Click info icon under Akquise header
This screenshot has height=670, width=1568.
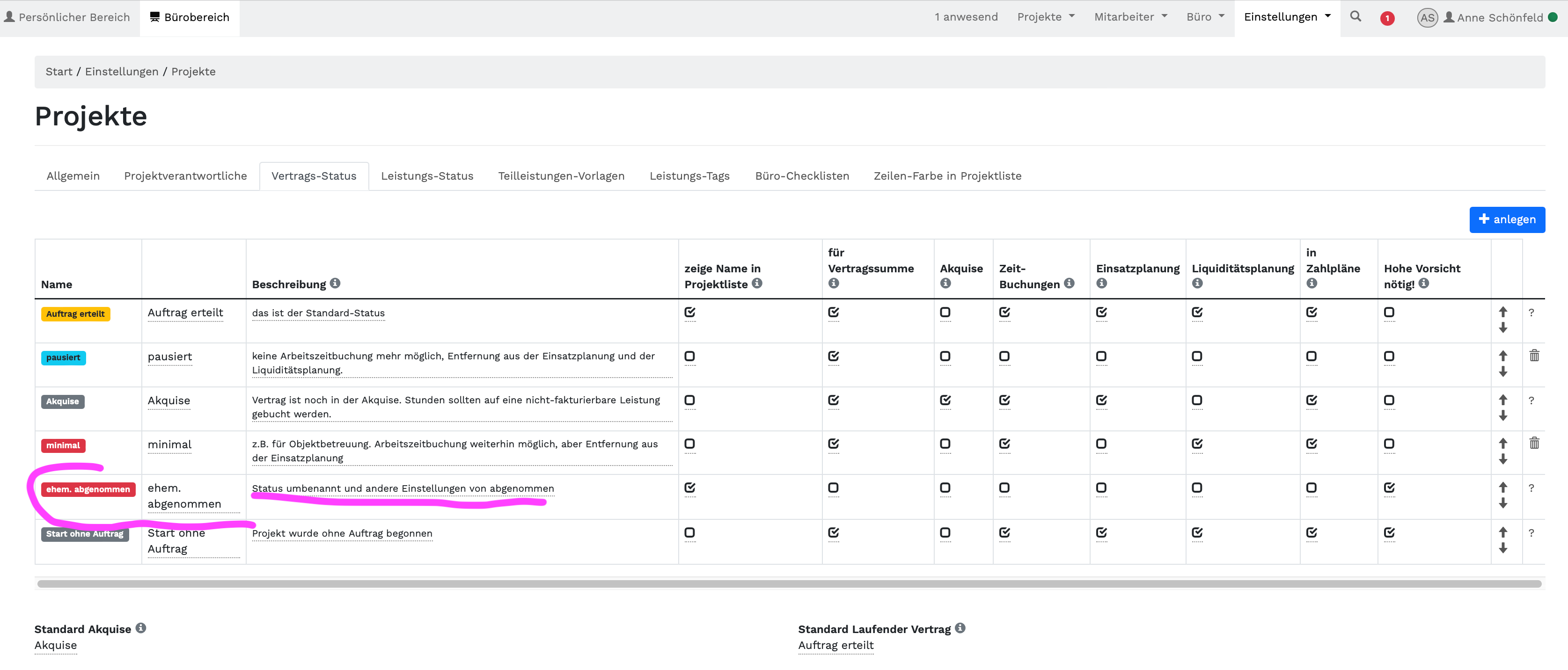945,283
